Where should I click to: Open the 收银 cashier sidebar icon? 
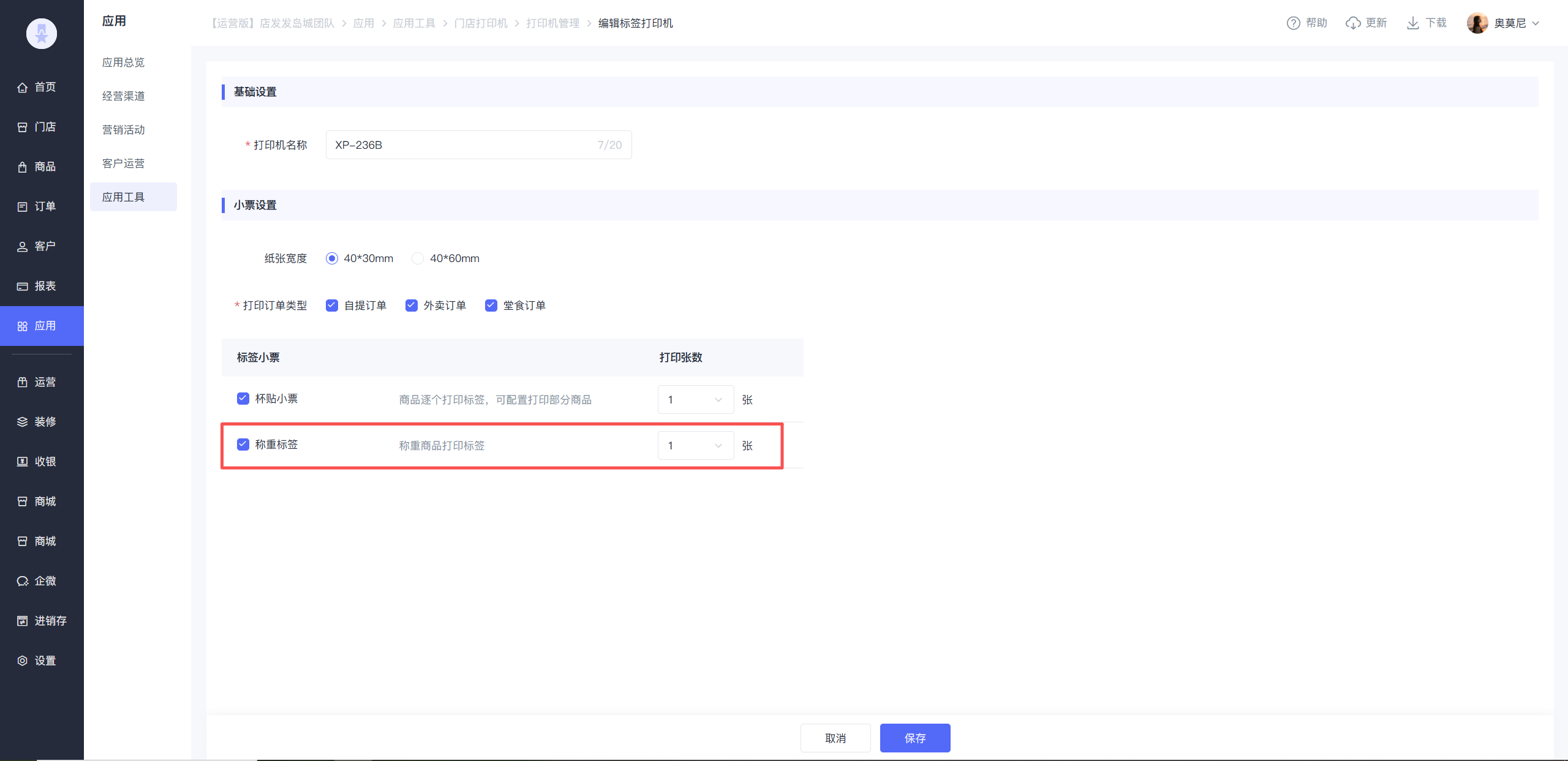[x=23, y=462]
